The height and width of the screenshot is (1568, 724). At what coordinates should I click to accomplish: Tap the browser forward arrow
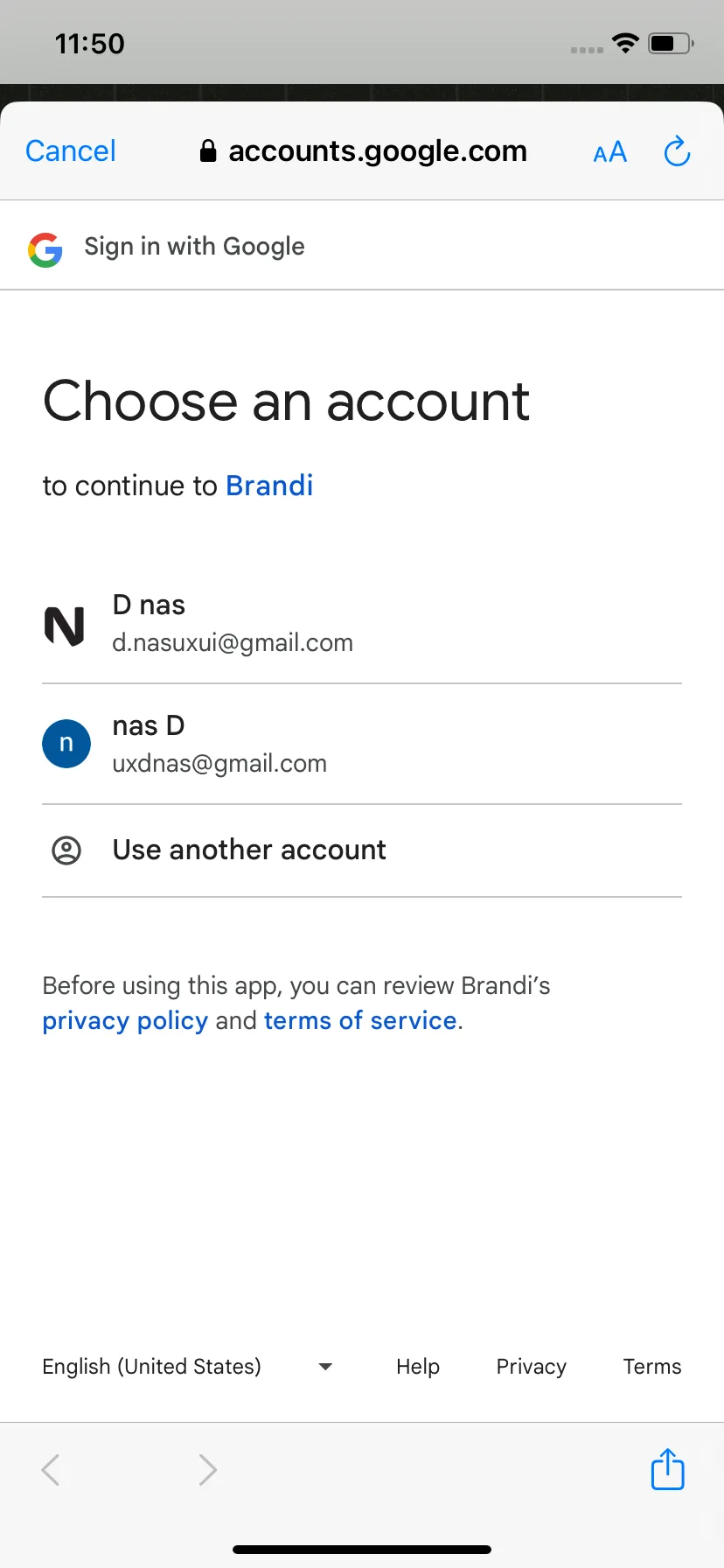207,1469
